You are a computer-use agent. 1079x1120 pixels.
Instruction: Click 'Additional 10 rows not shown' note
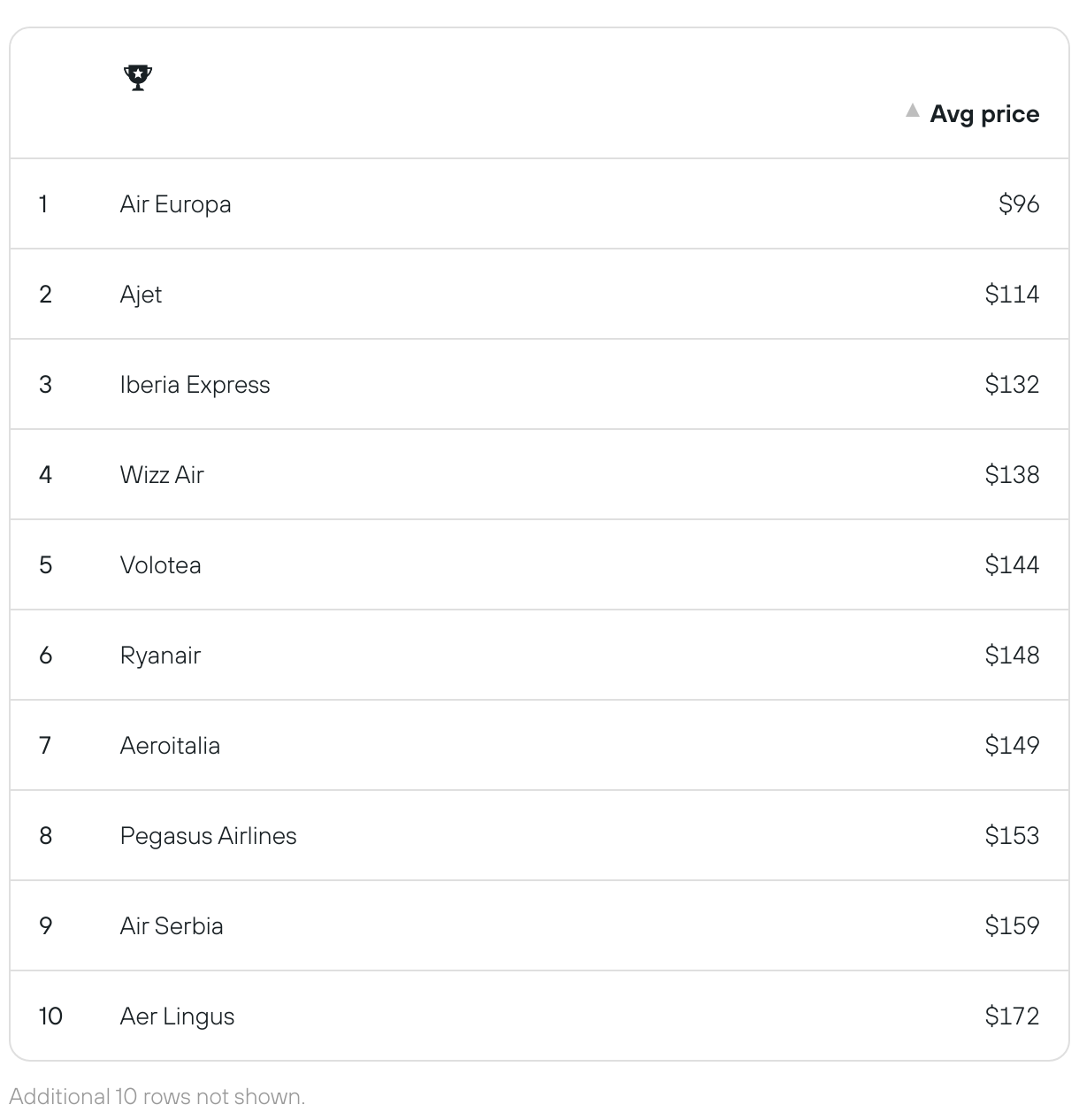(x=157, y=1097)
